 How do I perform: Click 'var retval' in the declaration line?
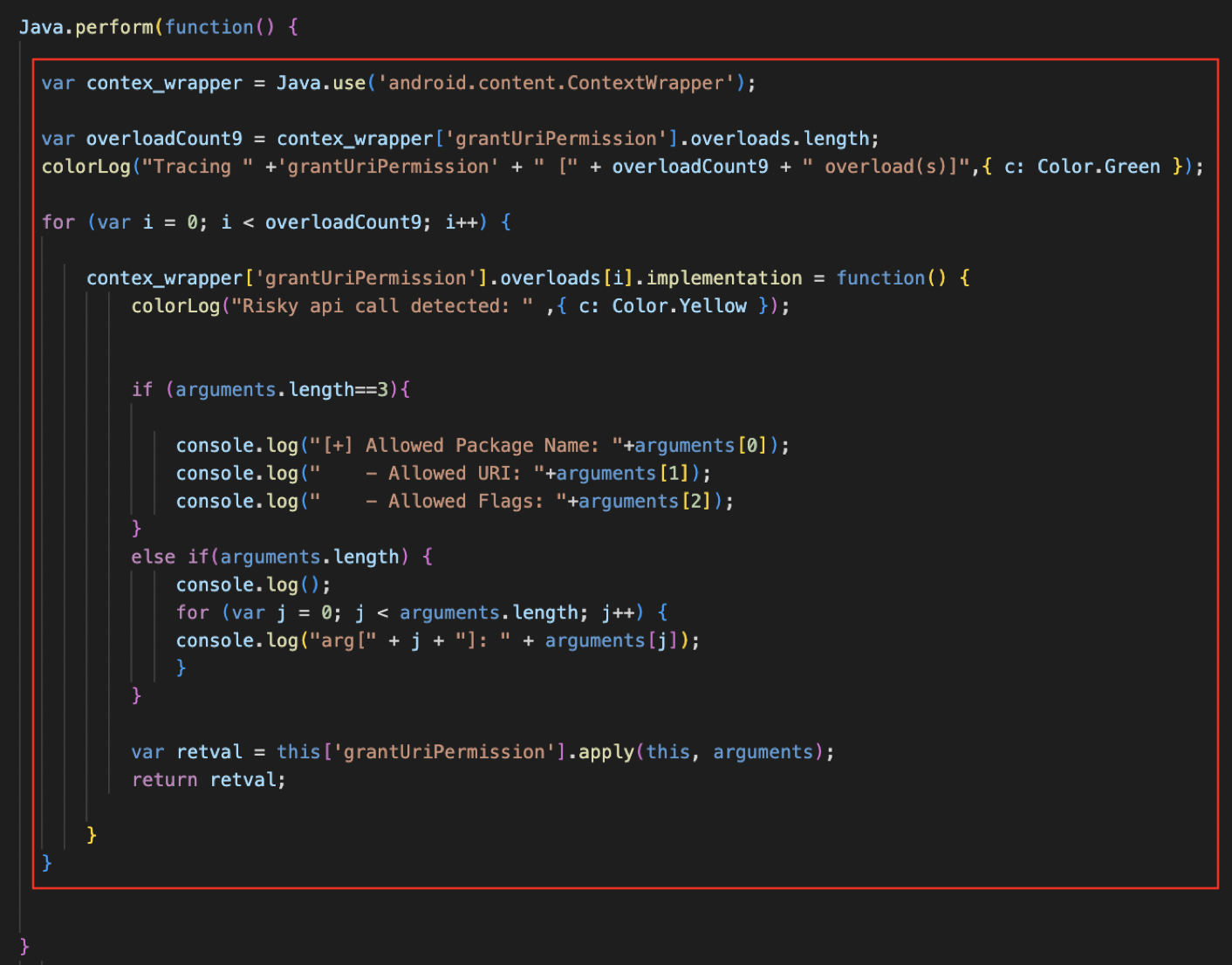(187, 752)
